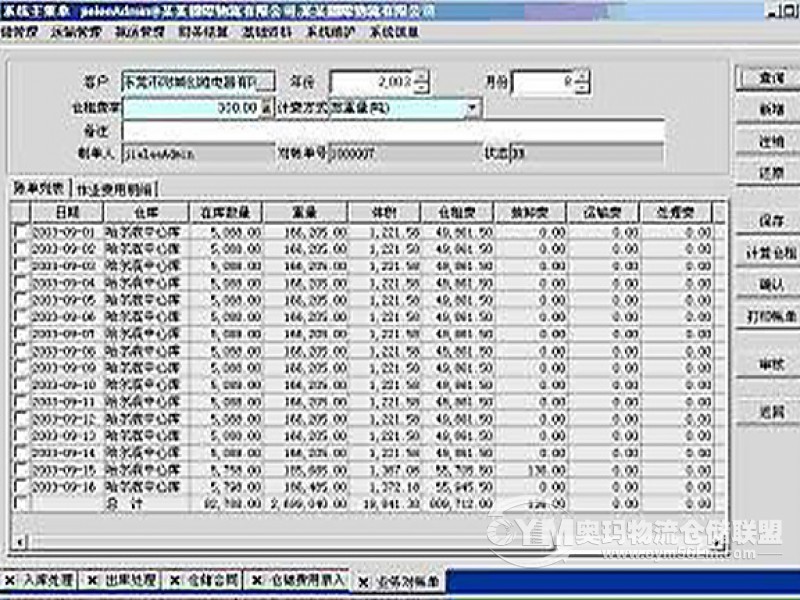Open the 运输管理 menu

click(77, 32)
